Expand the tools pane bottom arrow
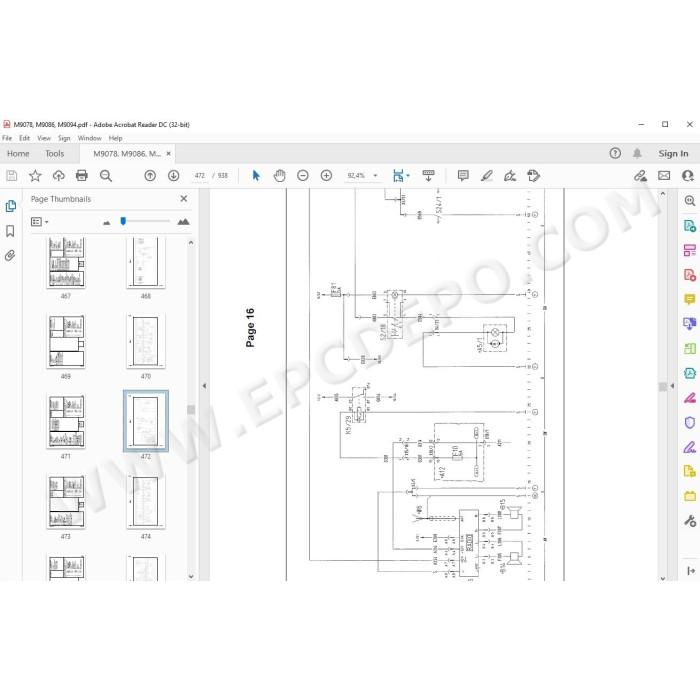The height and width of the screenshot is (700, 700). [691, 571]
